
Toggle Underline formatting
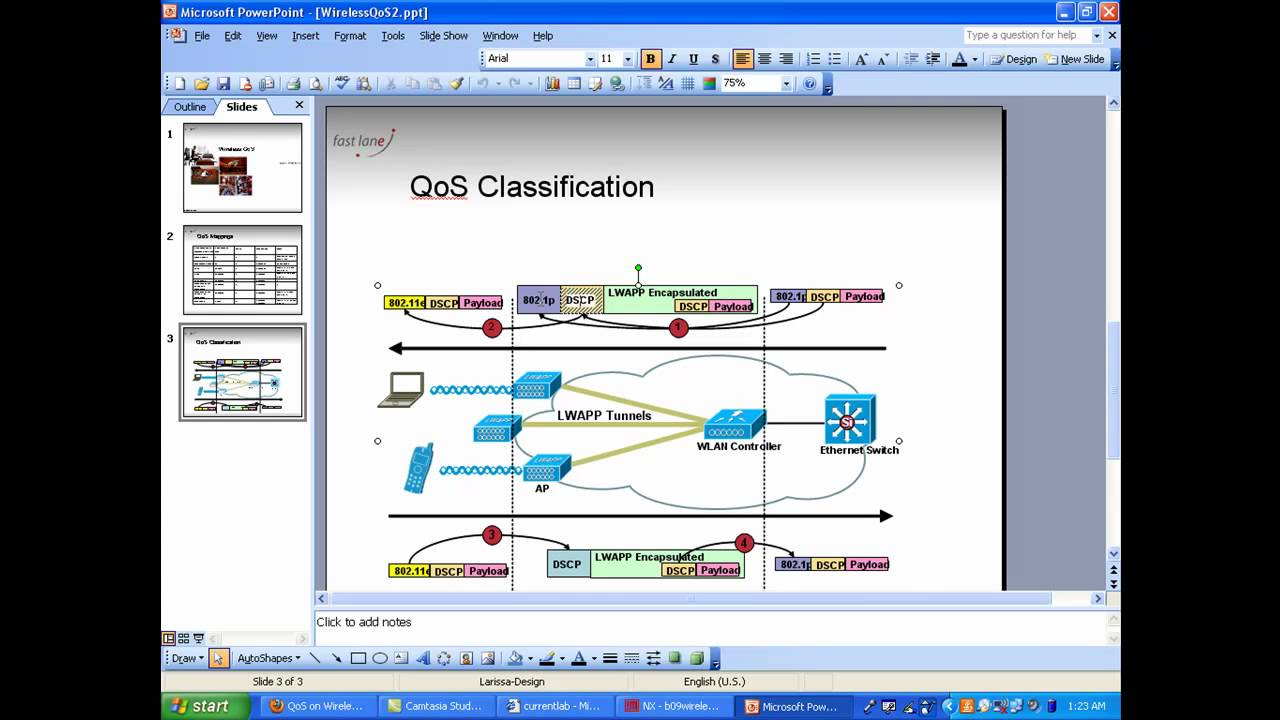pyautogui.click(x=693, y=59)
